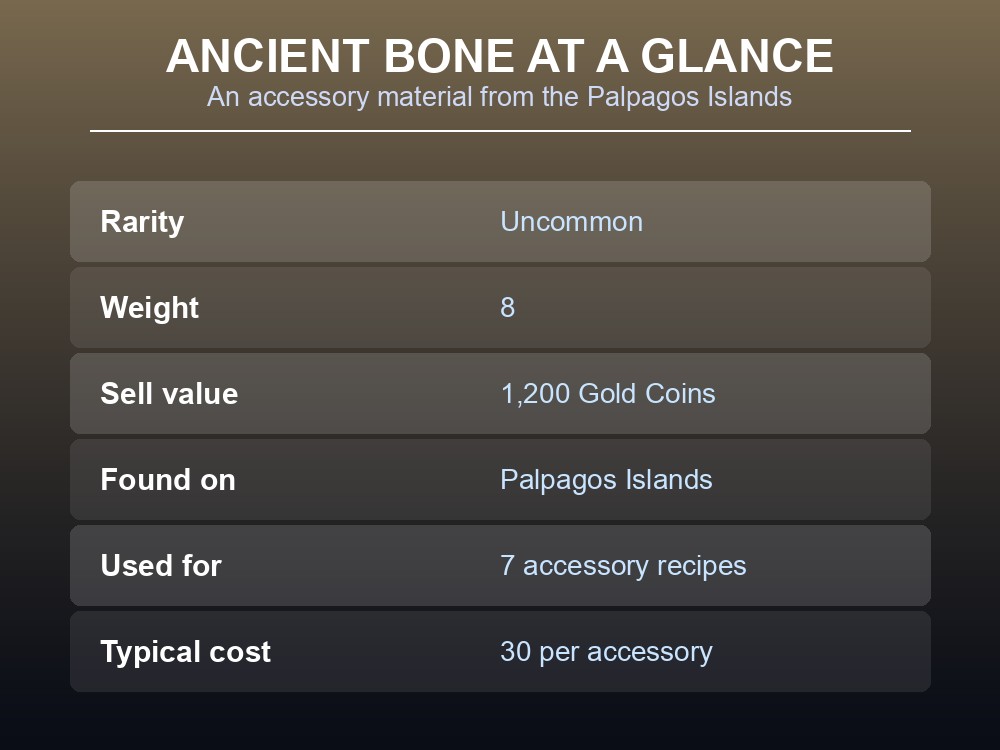Viewport: 1000px width, 750px height.
Task: Select the 1,200 Gold Coins value
Action: coord(608,393)
